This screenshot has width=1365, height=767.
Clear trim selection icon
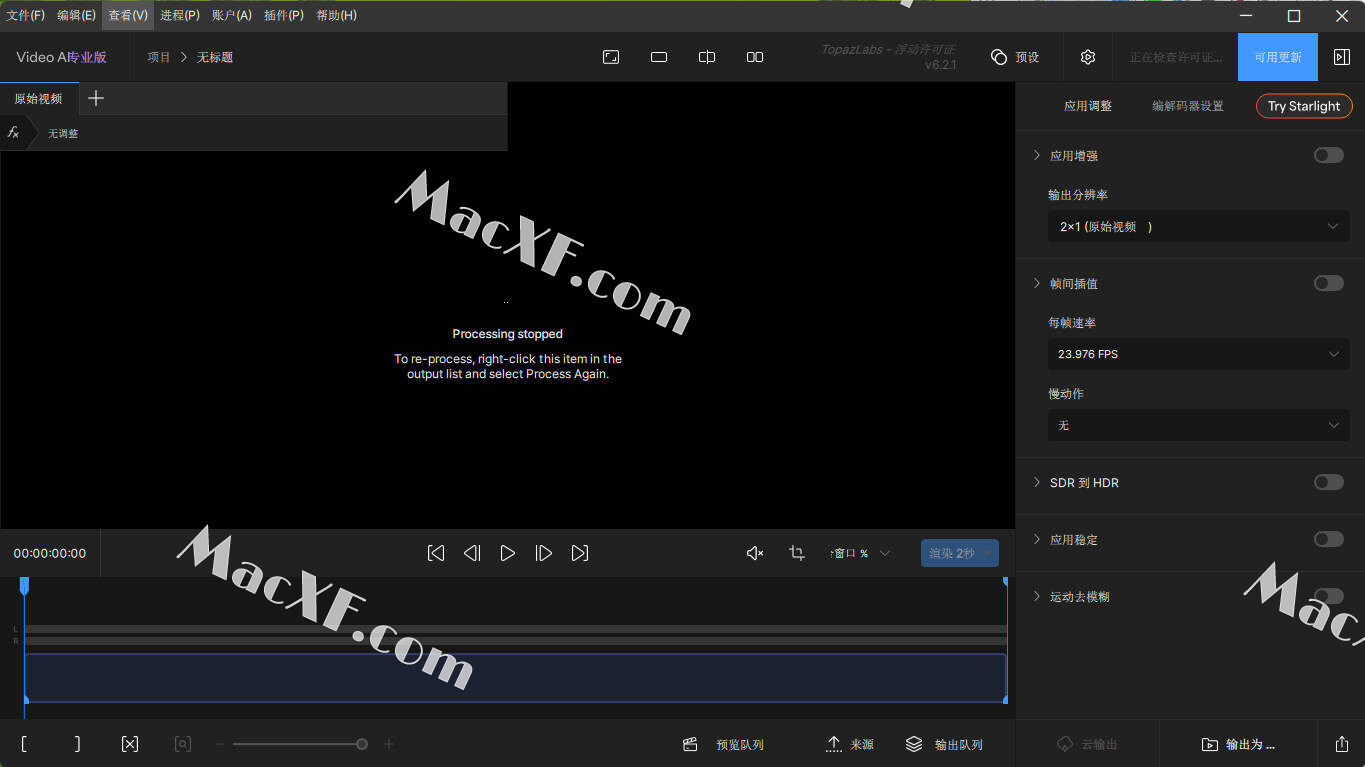click(x=130, y=744)
